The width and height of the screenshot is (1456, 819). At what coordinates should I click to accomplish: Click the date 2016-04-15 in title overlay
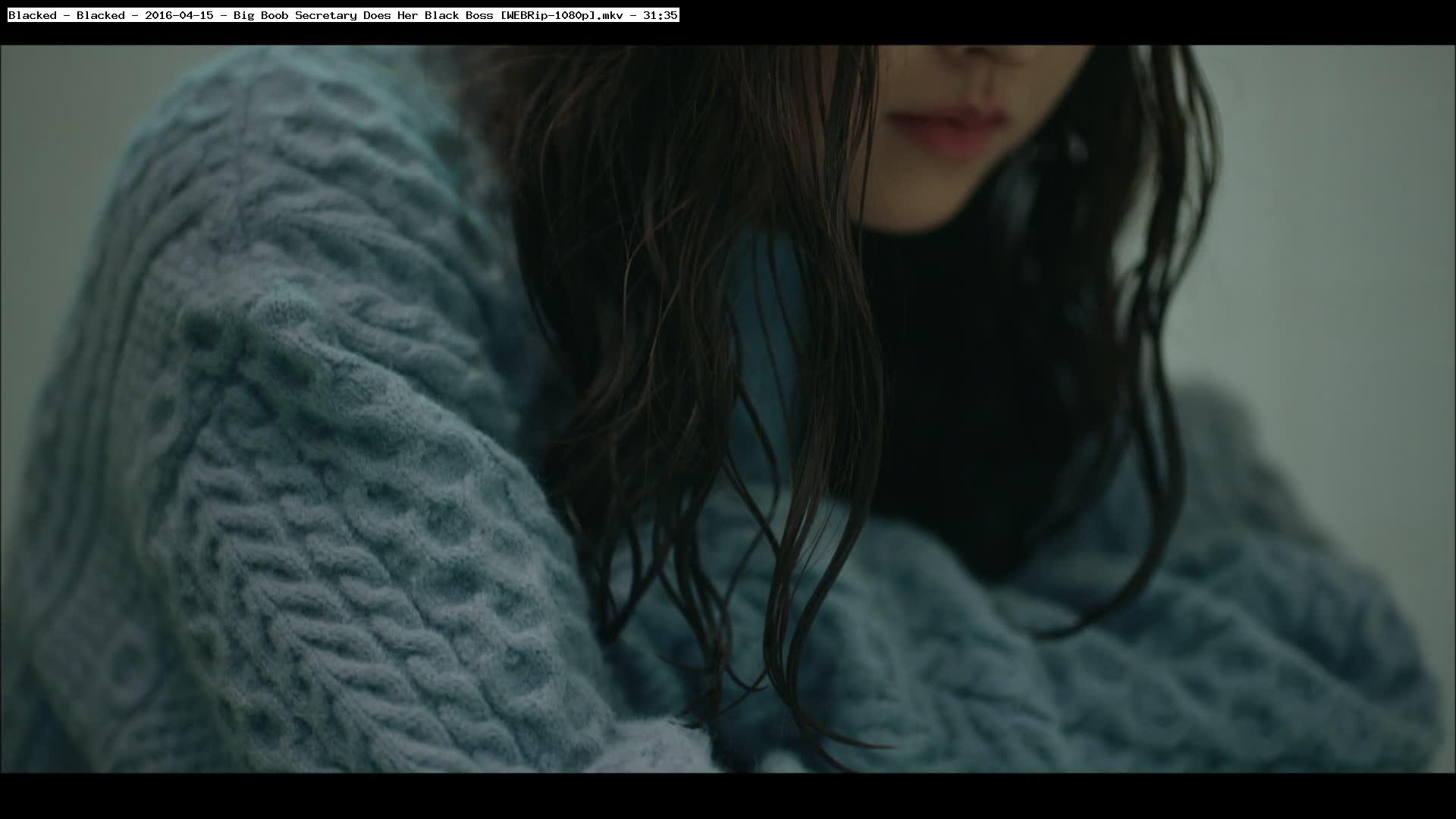point(179,15)
